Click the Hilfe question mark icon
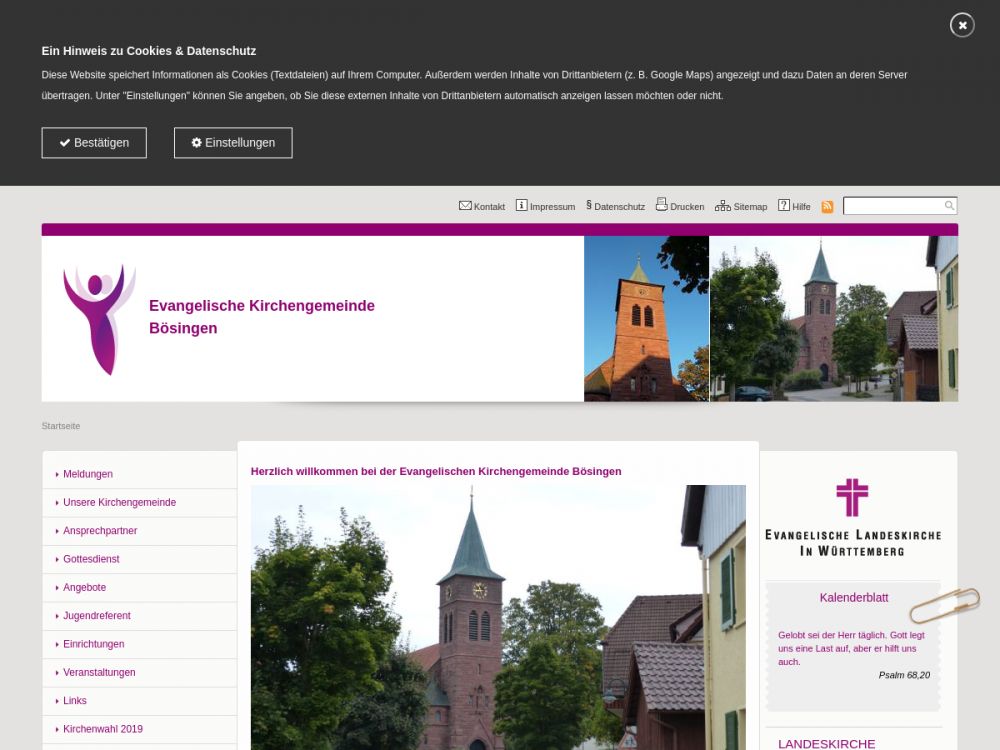 point(784,206)
